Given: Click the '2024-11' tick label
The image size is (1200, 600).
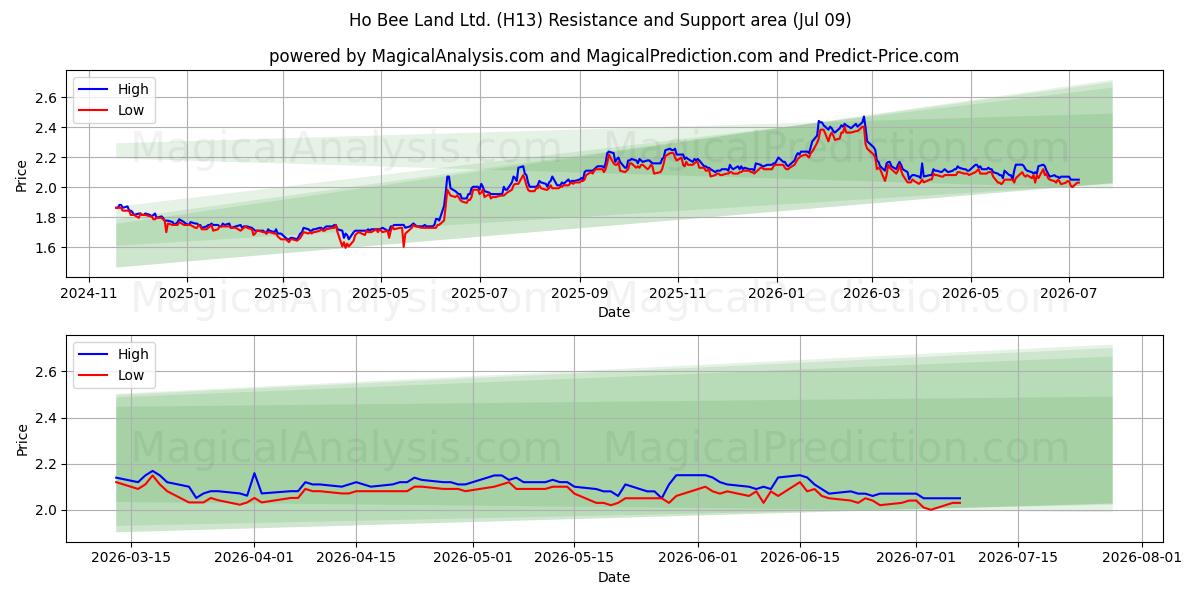Looking at the screenshot, I should point(89,293).
